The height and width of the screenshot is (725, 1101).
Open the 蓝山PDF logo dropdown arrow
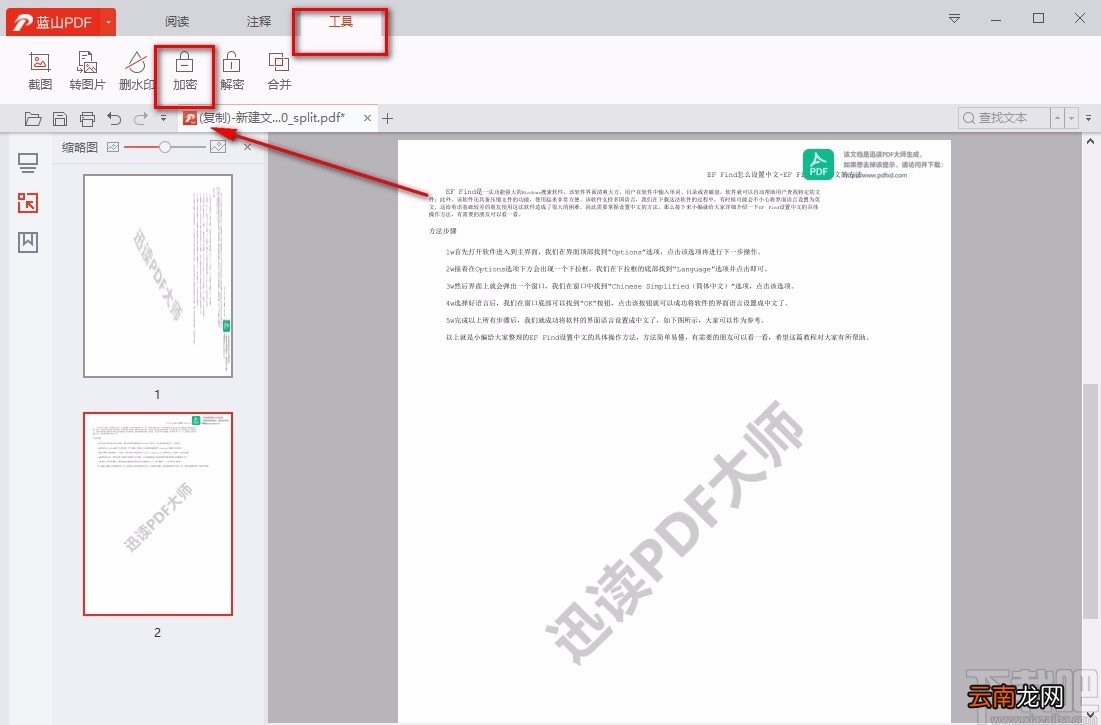click(x=108, y=22)
